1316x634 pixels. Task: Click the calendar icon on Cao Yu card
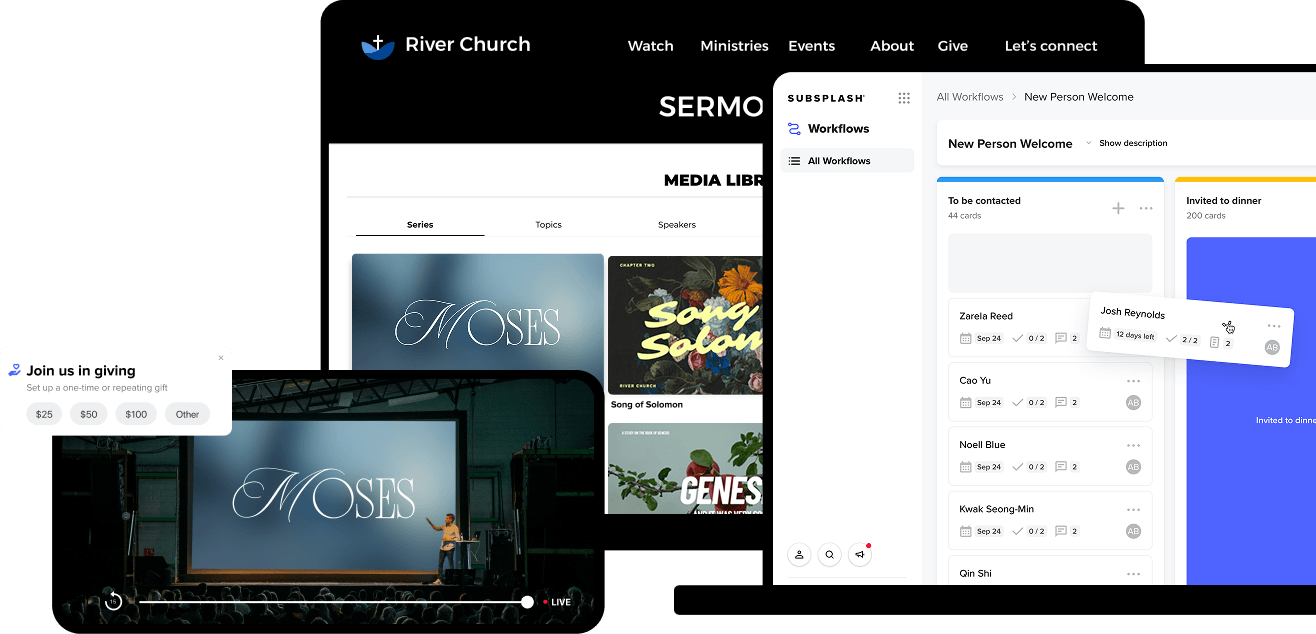(965, 403)
